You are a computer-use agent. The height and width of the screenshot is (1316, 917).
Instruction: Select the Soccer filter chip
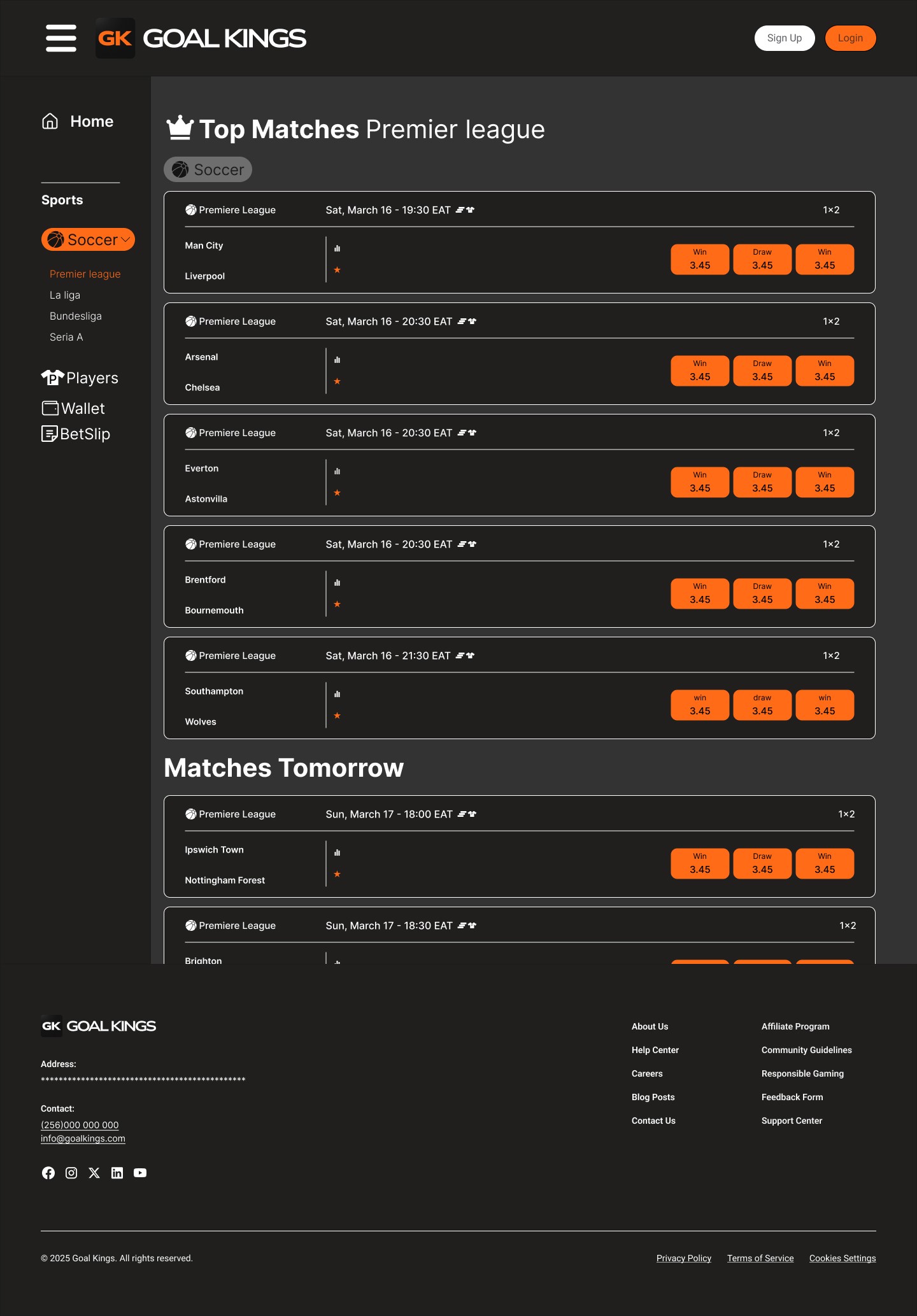click(208, 169)
